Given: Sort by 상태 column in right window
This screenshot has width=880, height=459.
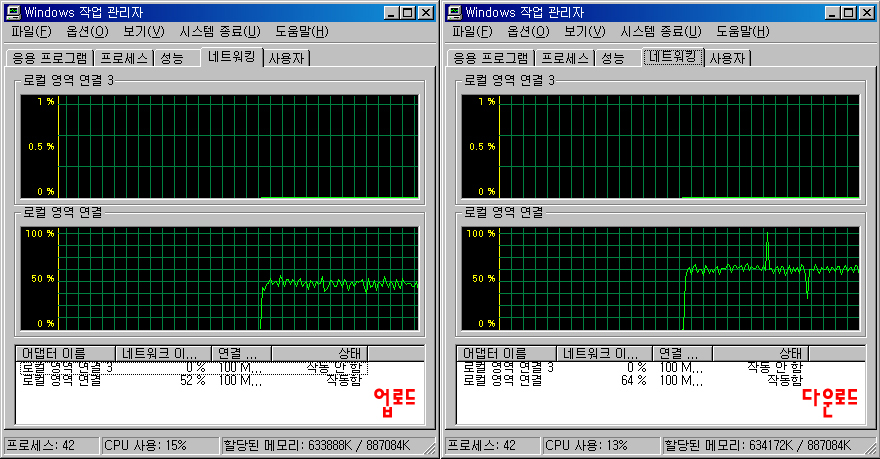Looking at the screenshot, I should 760,354.
